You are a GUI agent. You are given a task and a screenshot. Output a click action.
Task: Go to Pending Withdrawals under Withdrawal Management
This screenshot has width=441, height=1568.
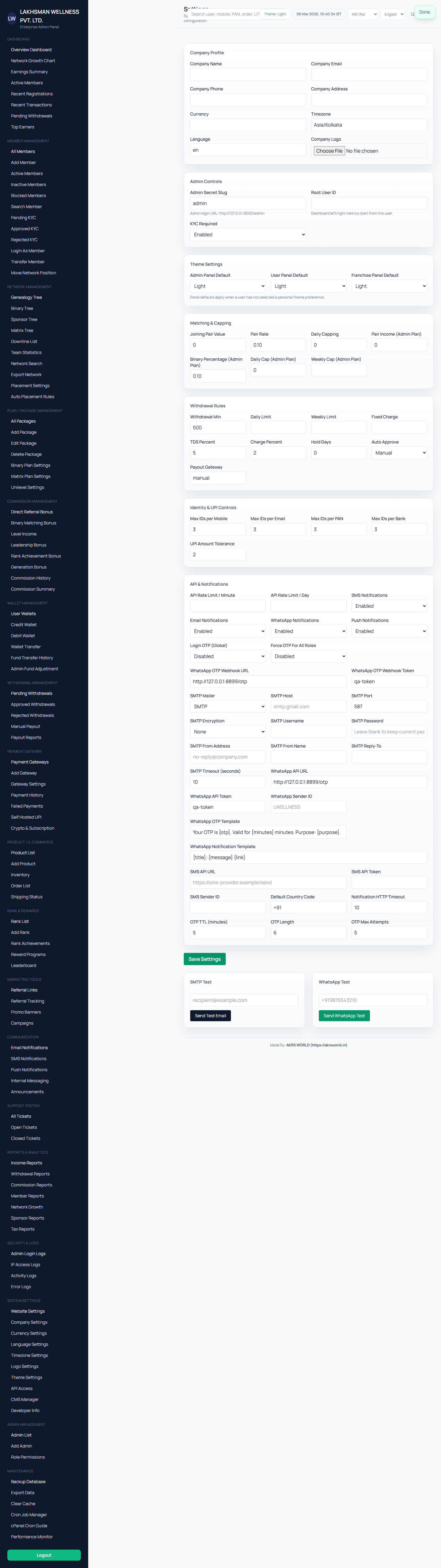click(x=32, y=693)
